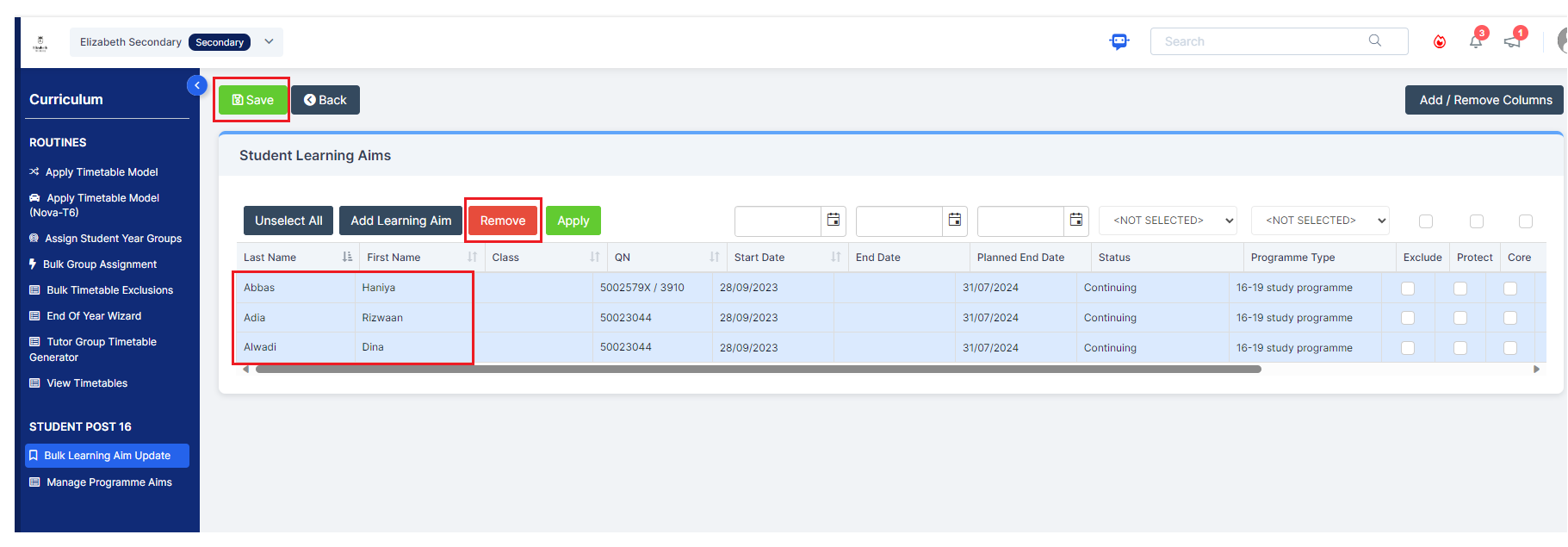This screenshot has width=1568, height=547.
Task: Open the announcements megaphone icon
Action: tap(1512, 41)
